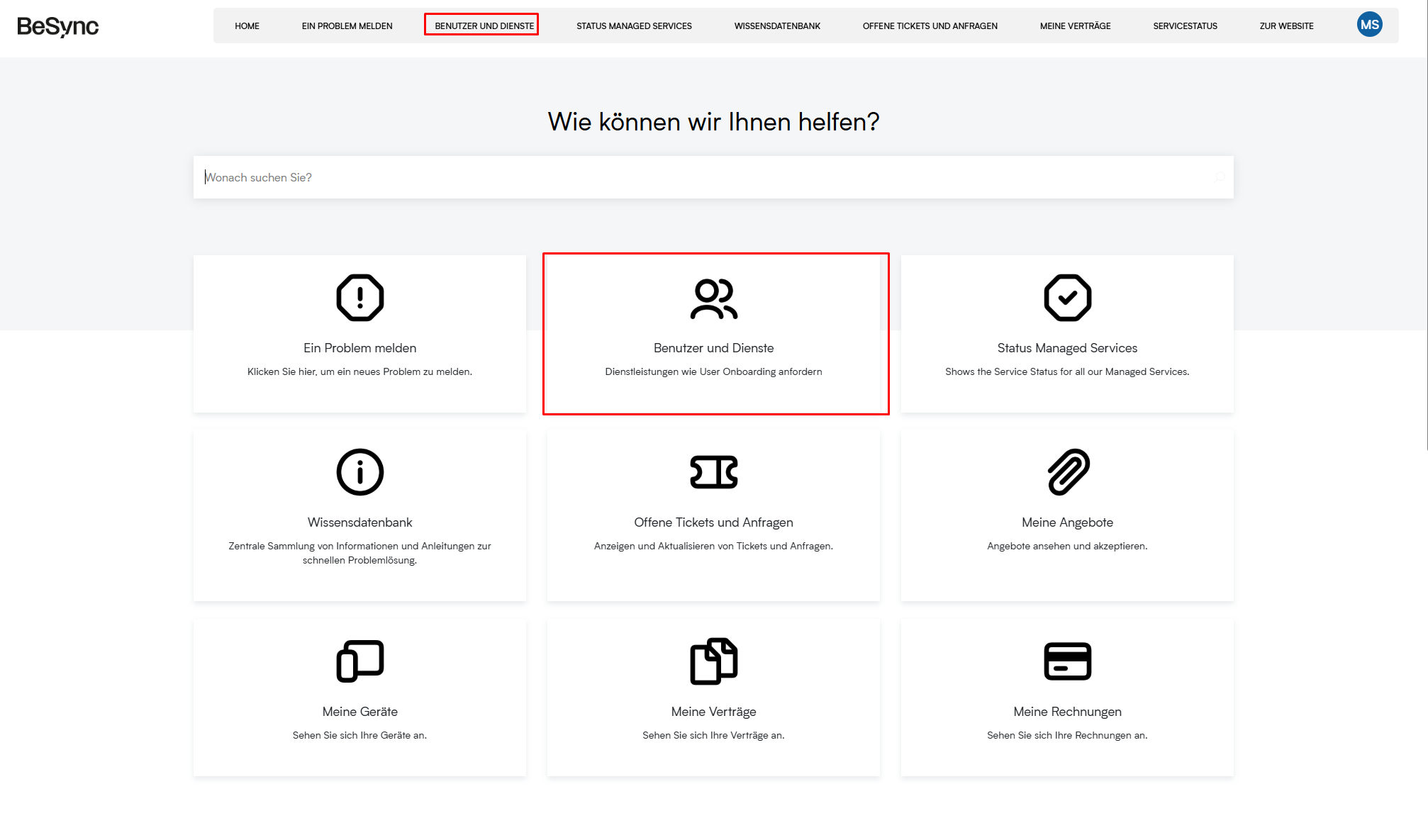
Task: Open EIN PROBLEM MELDEN menu item
Action: [347, 26]
